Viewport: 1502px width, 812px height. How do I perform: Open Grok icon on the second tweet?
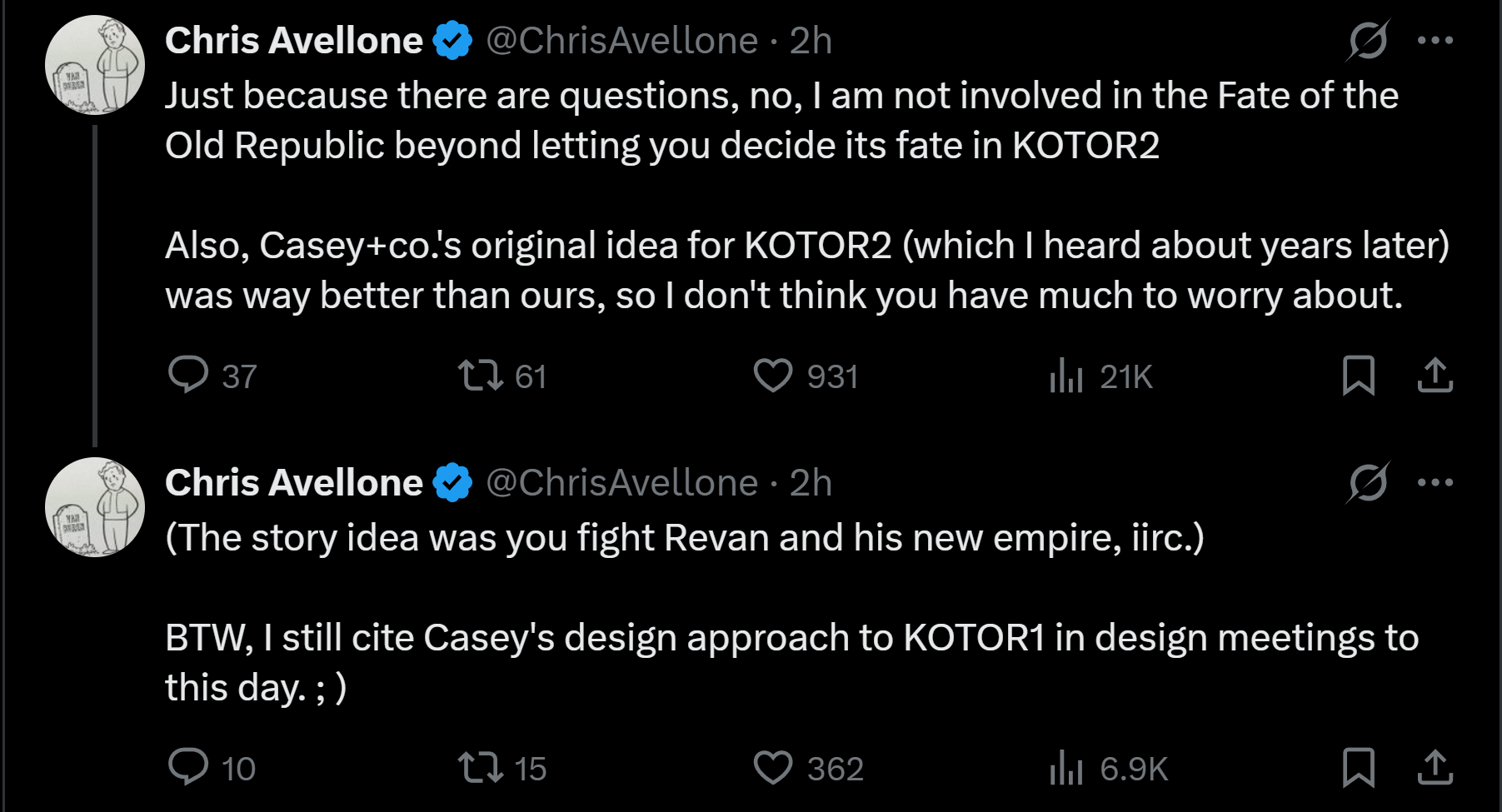(1368, 482)
